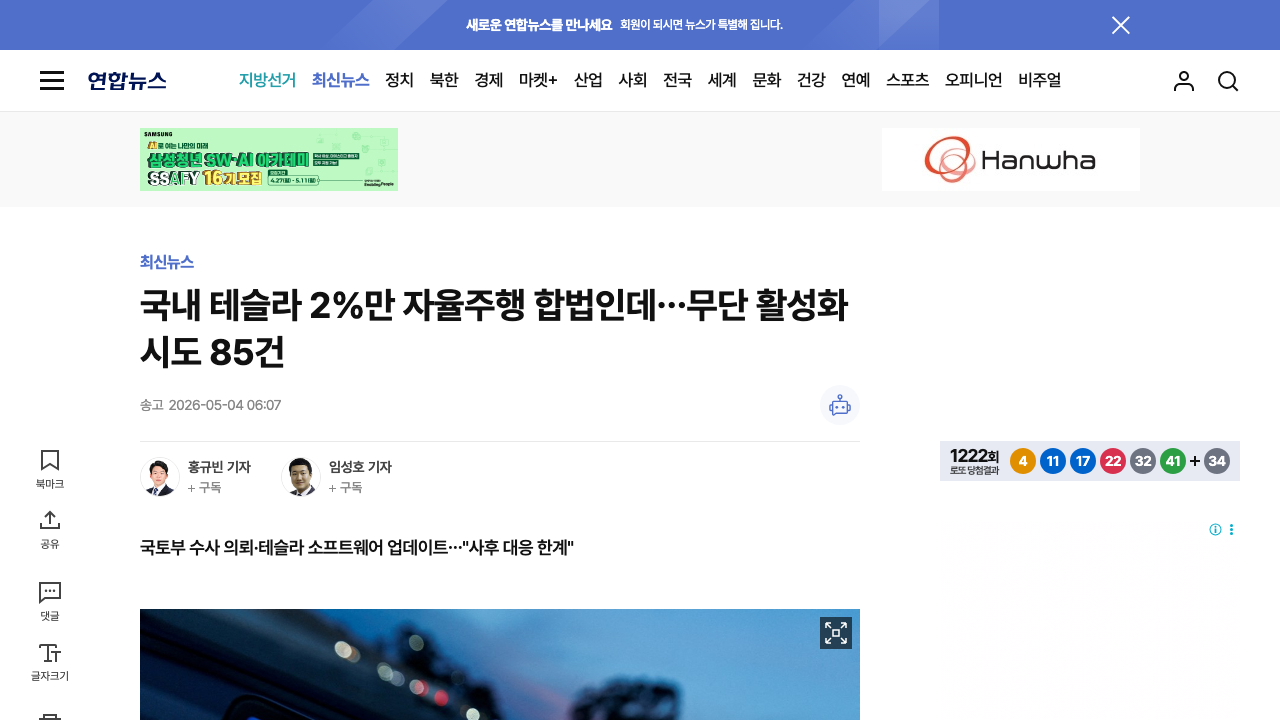Subscribe to reporter 홍규빈 with 구독
1280x720 pixels.
[204, 488]
